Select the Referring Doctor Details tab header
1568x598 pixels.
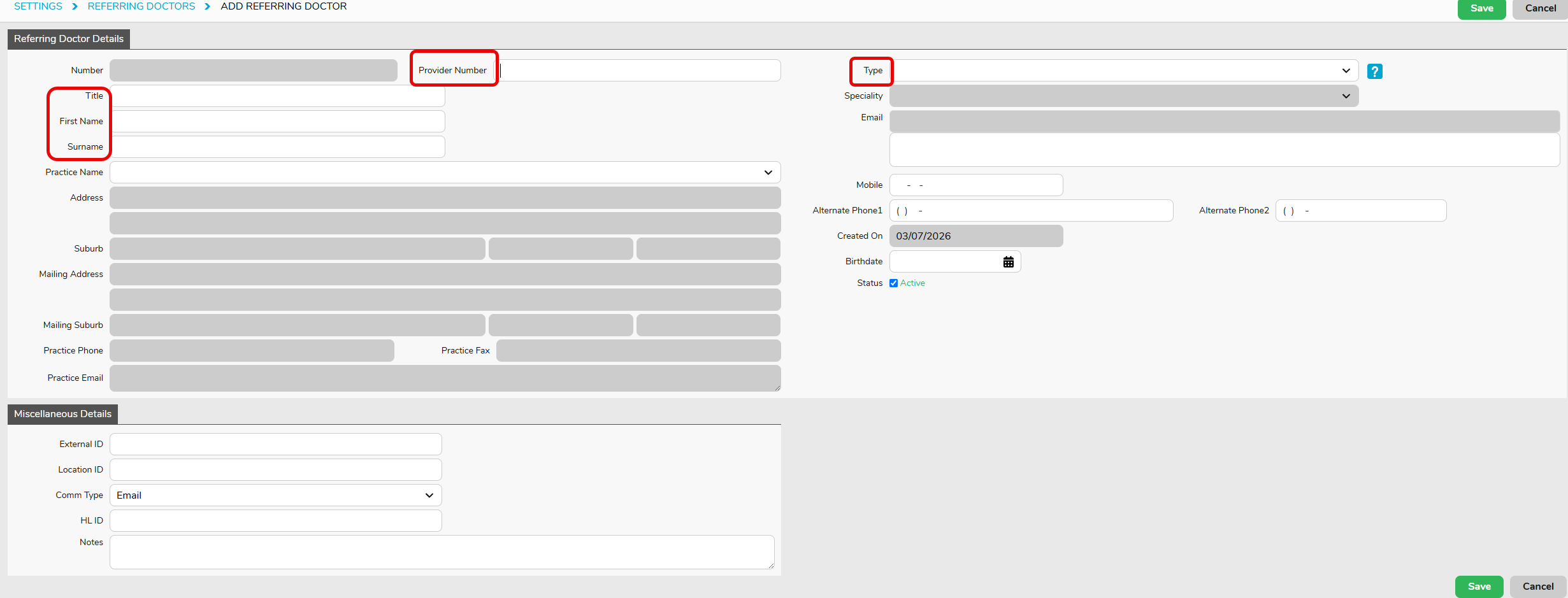click(x=69, y=39)
